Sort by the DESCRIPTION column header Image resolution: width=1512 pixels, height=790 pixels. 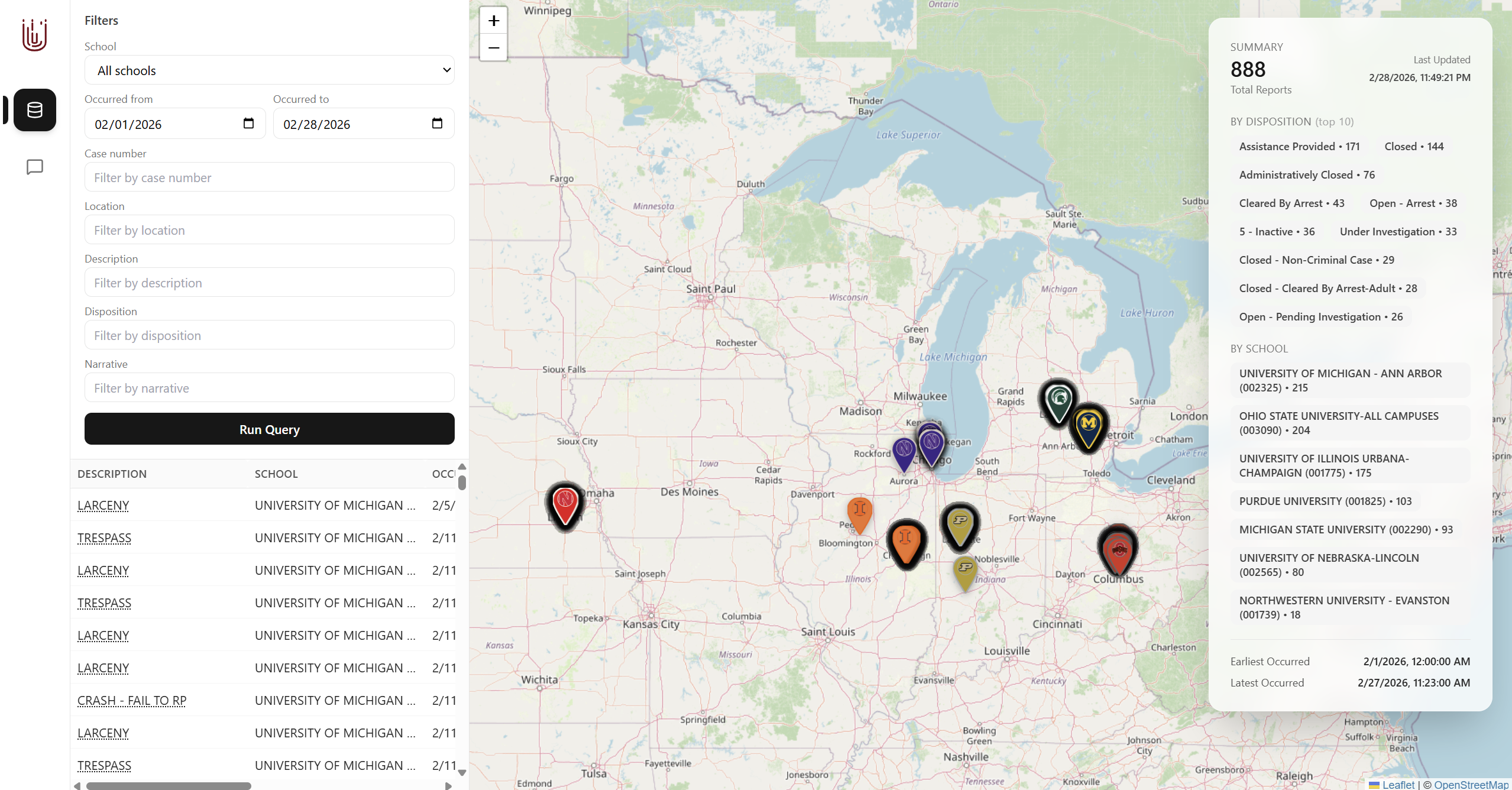(x=112, y=474)
